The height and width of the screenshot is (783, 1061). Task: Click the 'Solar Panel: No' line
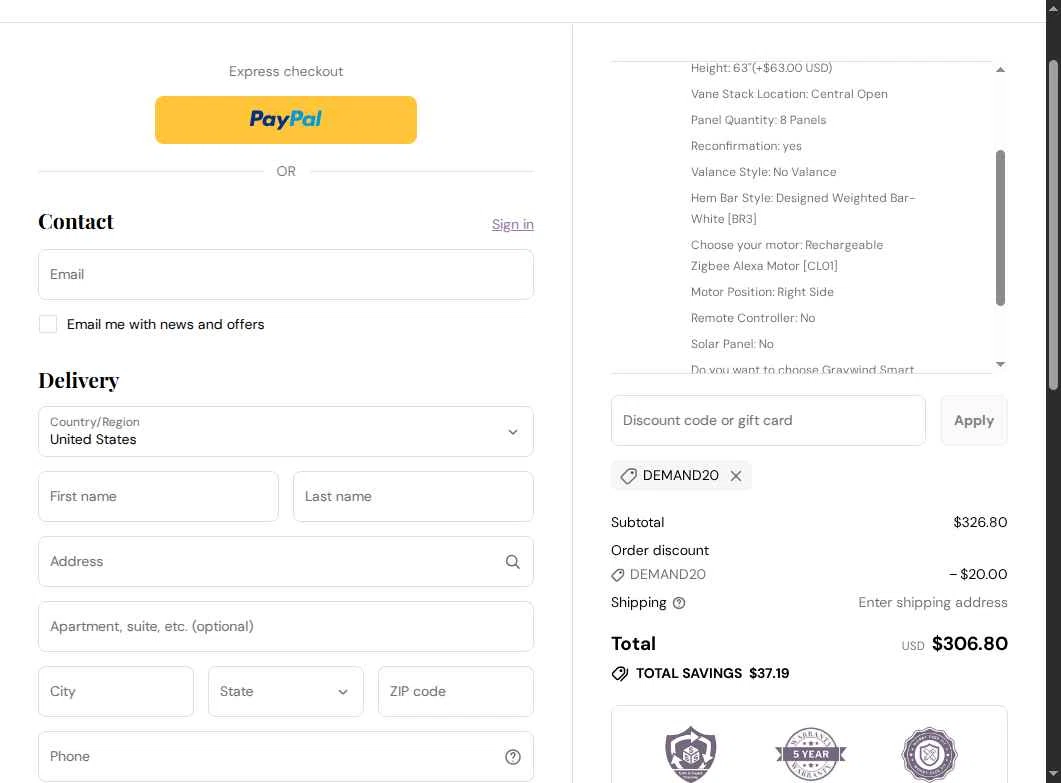pos(732,344)
